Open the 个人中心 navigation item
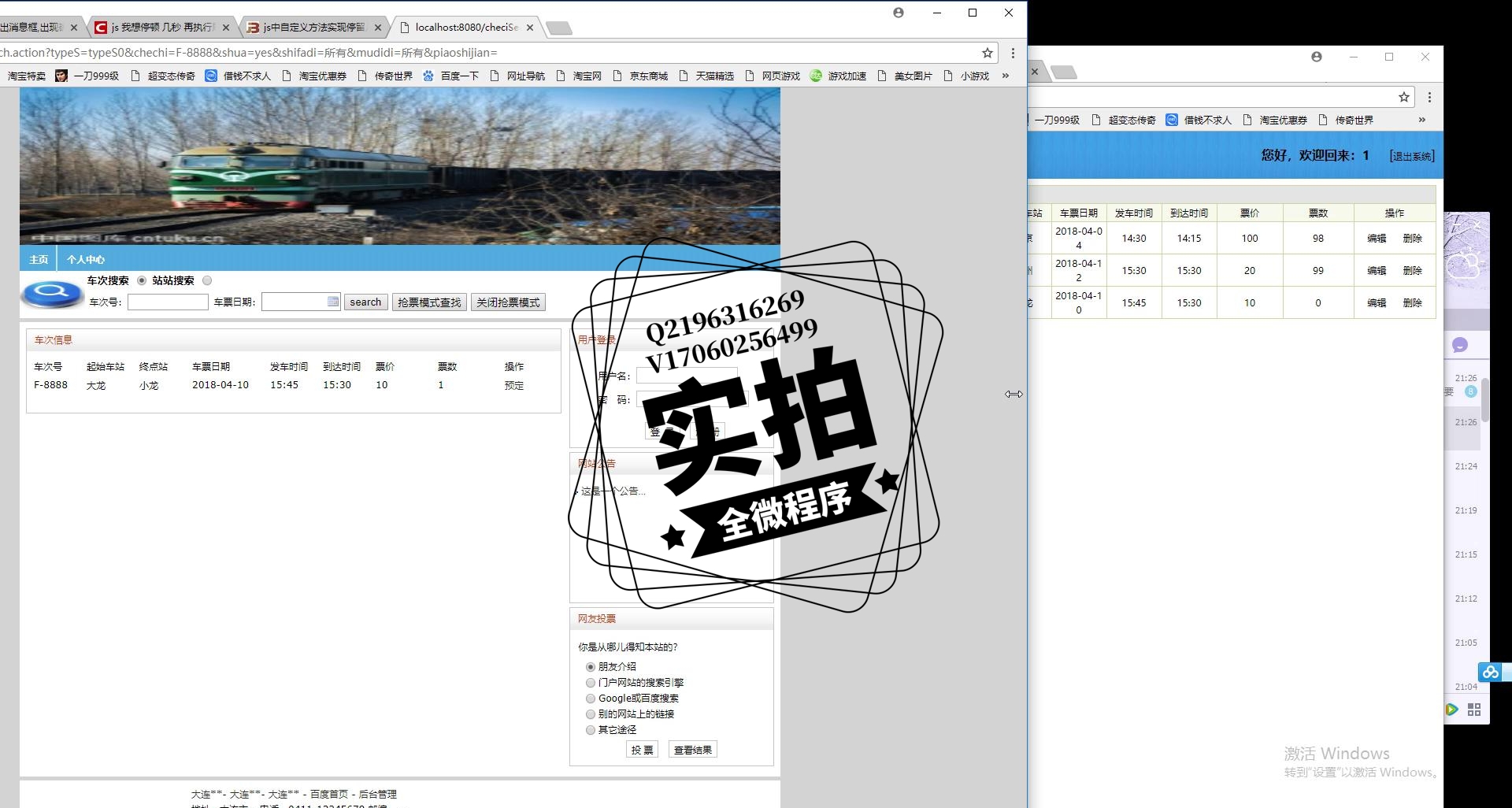This screenshot has width=1512, height=808. (x=85, y=259)
